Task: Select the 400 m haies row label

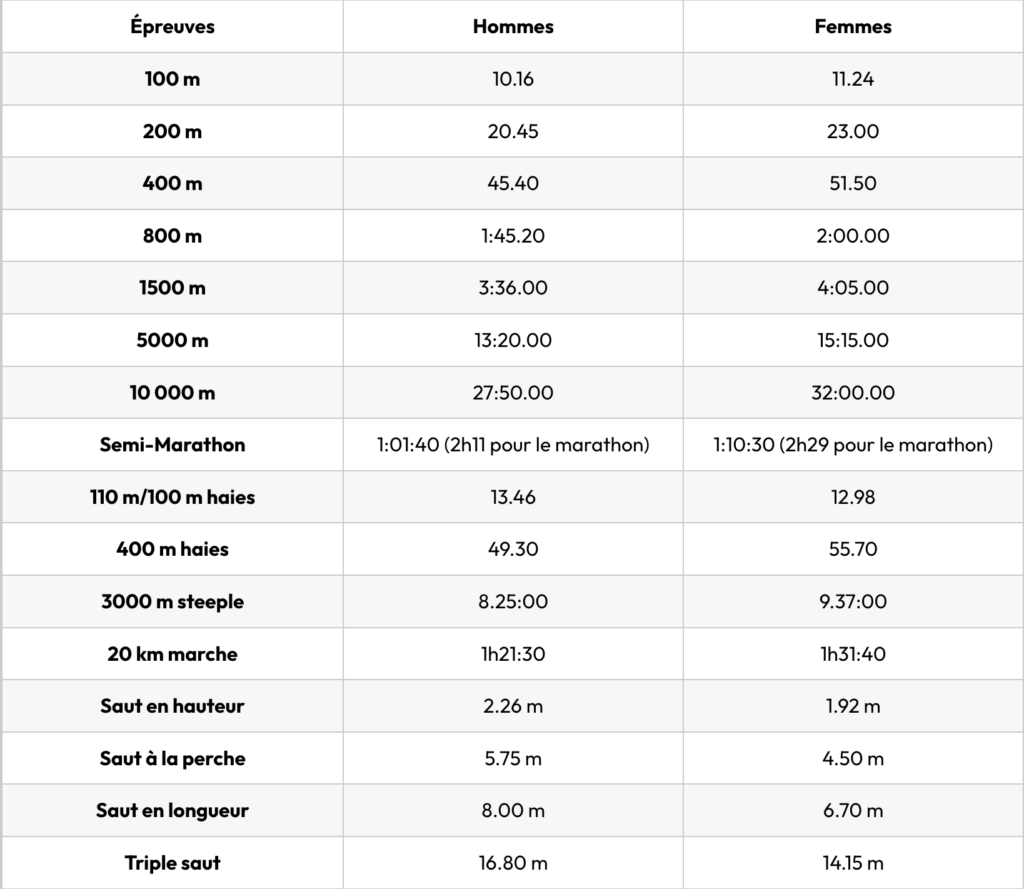Action: (x=172, y=549)
